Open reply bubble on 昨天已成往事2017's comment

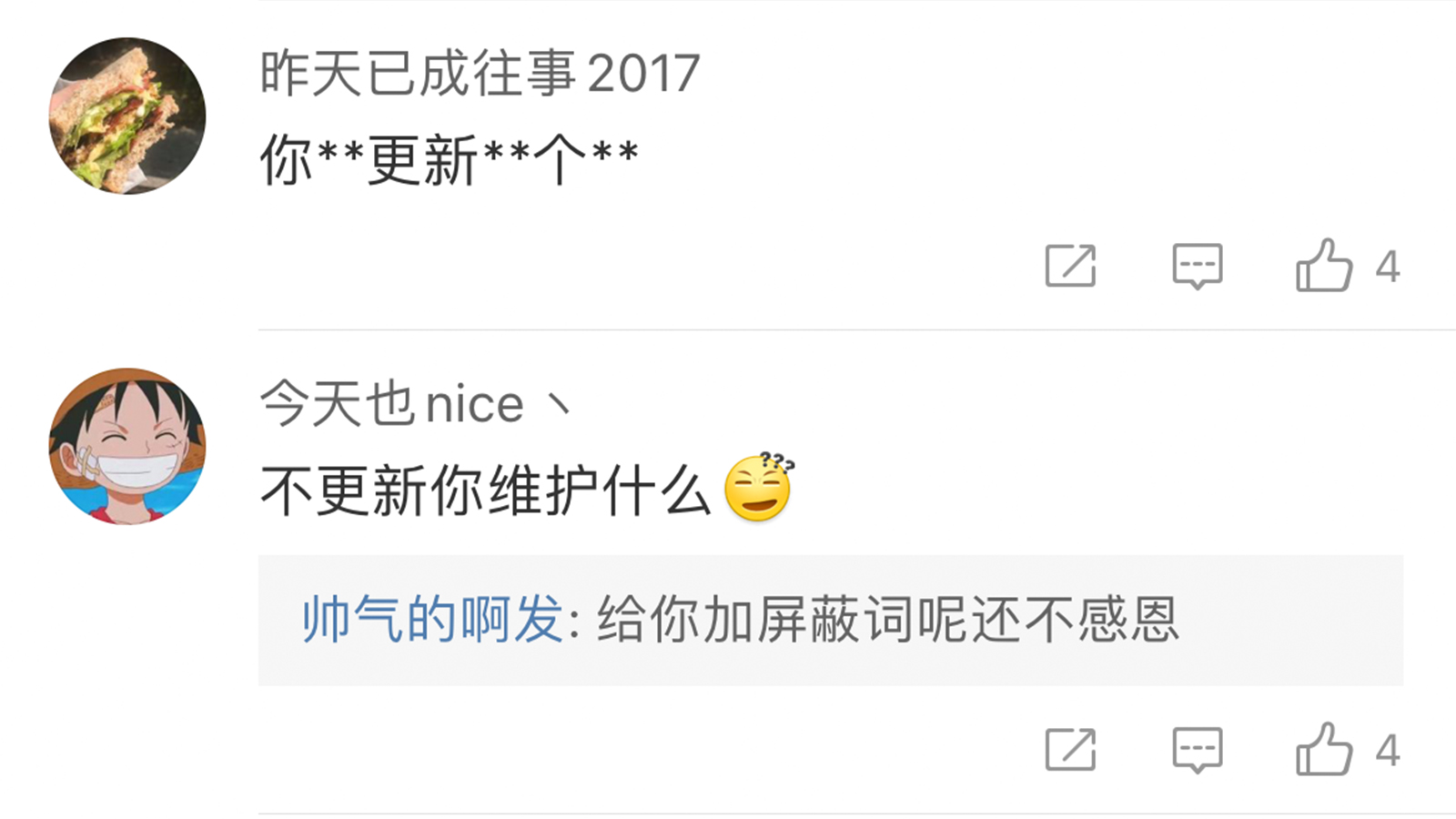(x=1198, y=267)
